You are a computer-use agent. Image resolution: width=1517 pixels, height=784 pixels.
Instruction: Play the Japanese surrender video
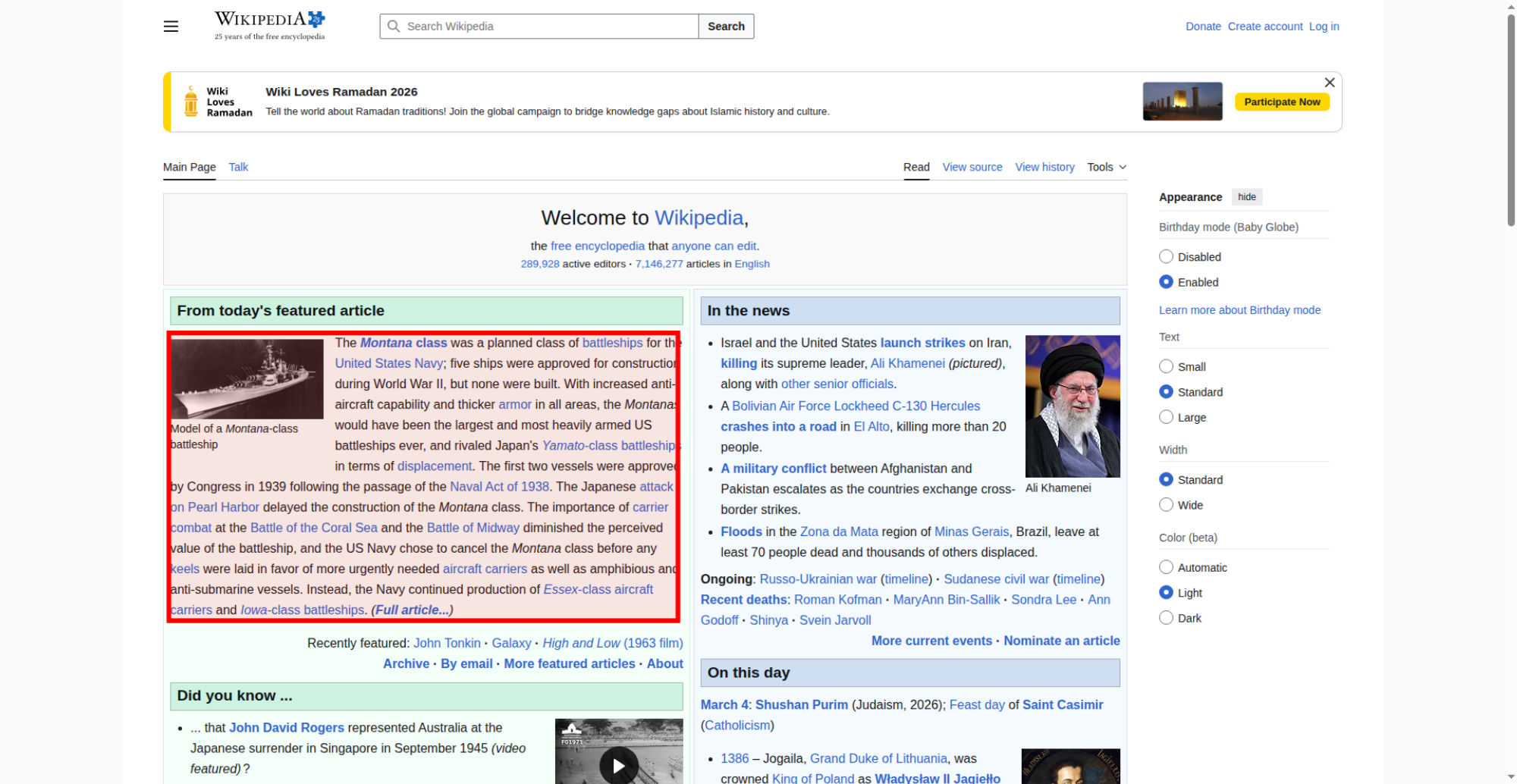click(x=618, y=765)
